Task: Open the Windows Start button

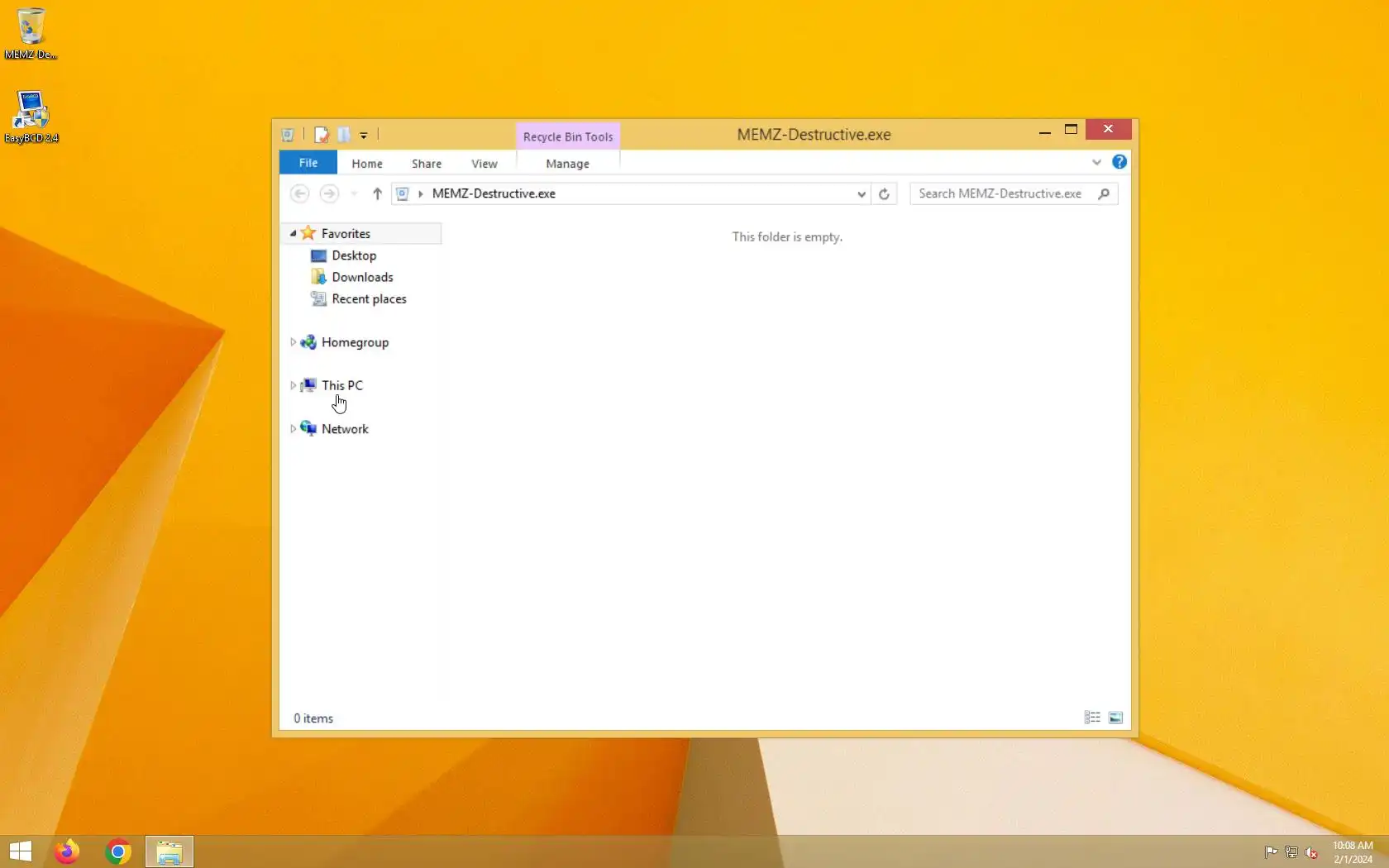Action: point(20,851)
